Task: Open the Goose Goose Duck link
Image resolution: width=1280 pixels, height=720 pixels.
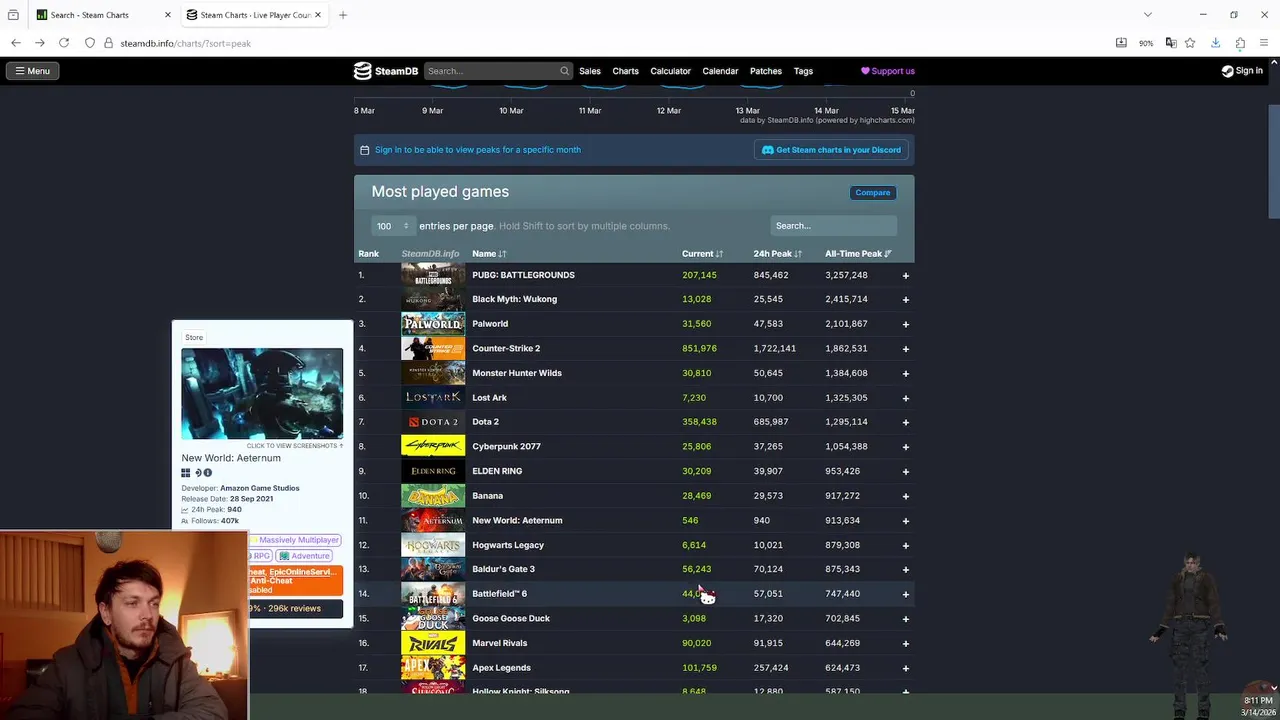Action: tap(511, 618)
